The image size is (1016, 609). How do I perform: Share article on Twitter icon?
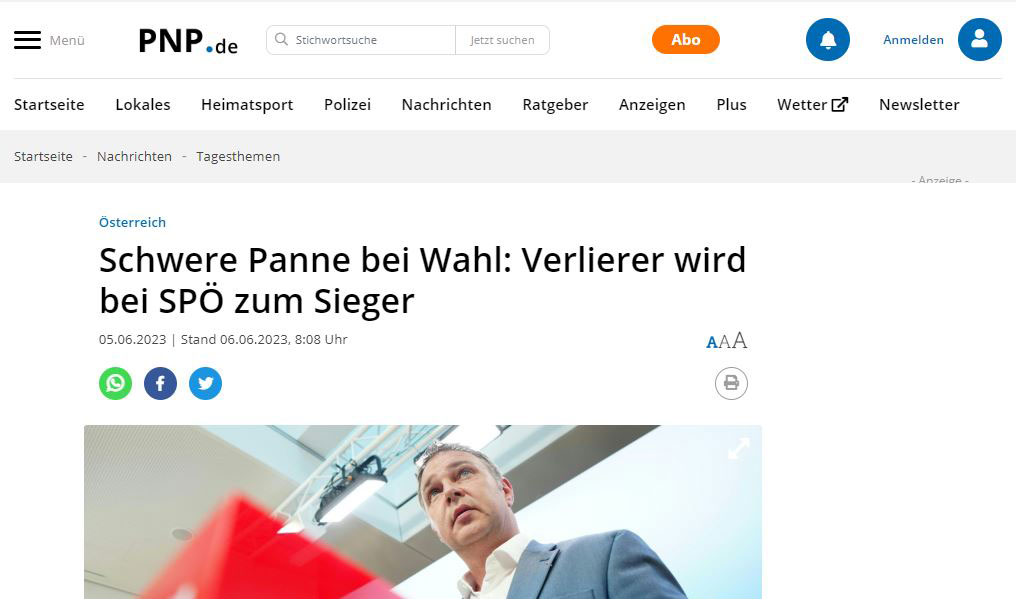coord(205,384)
